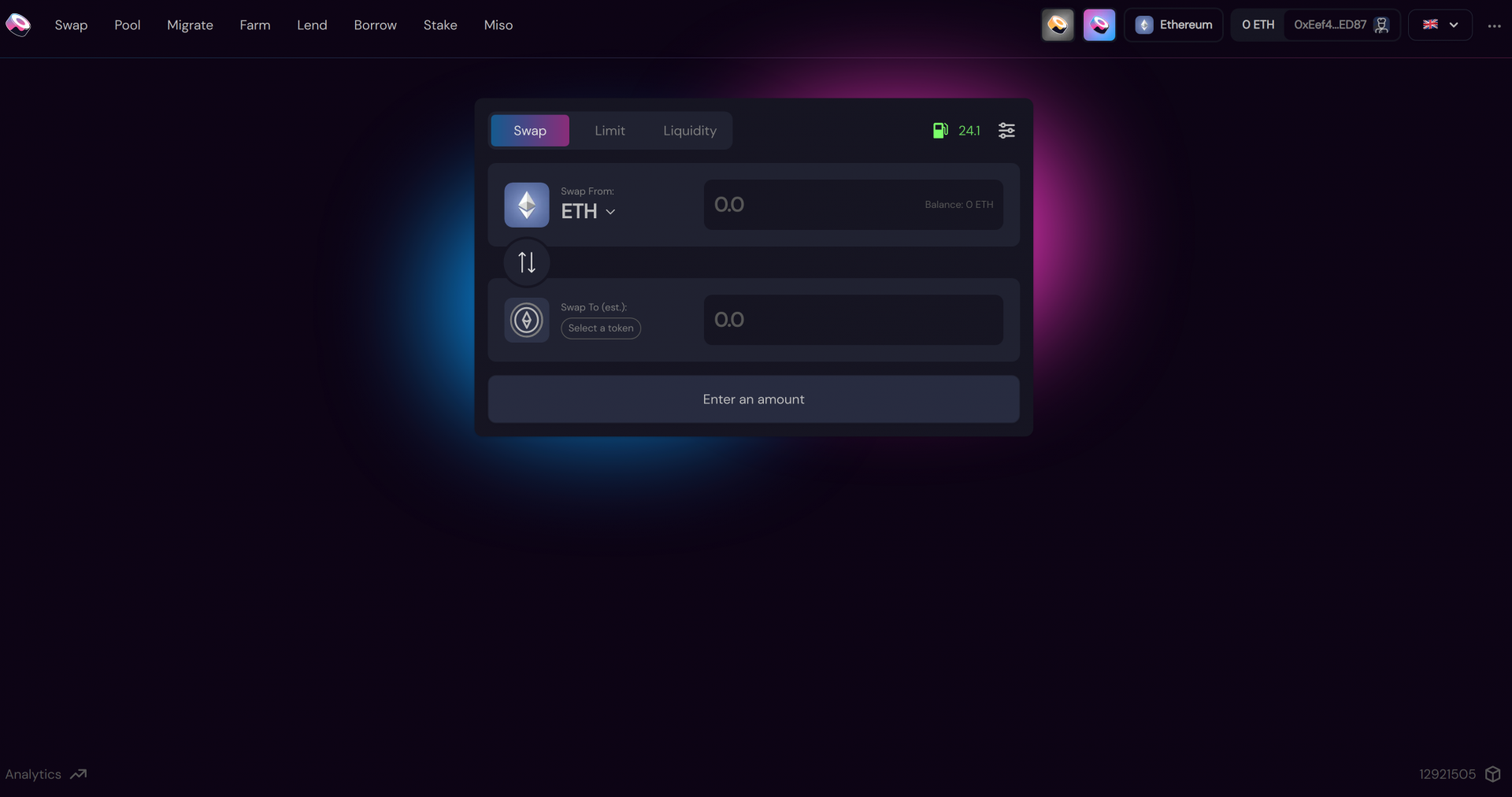Click the wallet avatar icon
This screenshot has width=1512, height=797.
coord(1381,25)
